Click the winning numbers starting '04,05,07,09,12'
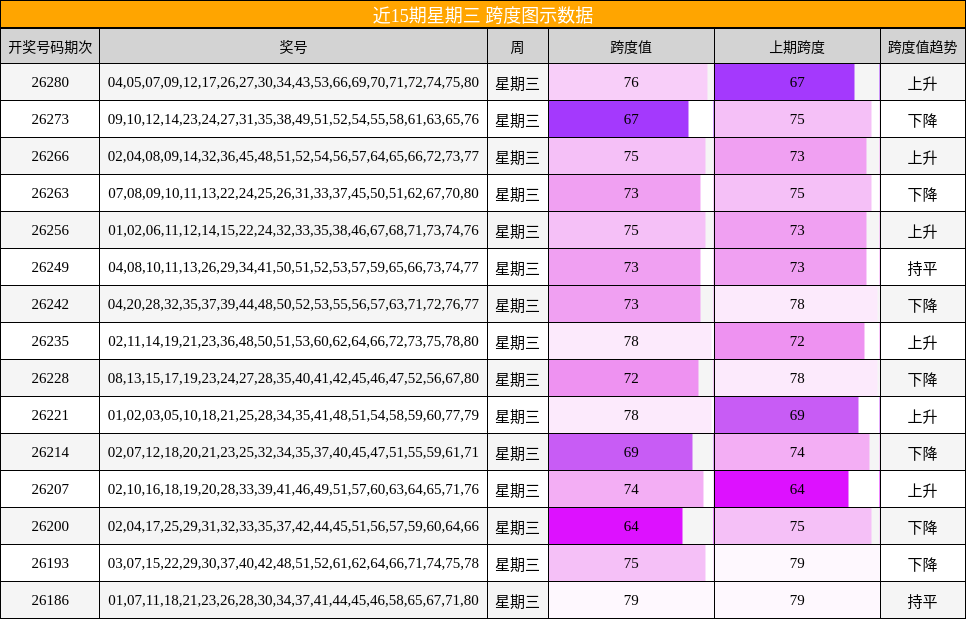This screenshot has width=966, height=619. 293,83
